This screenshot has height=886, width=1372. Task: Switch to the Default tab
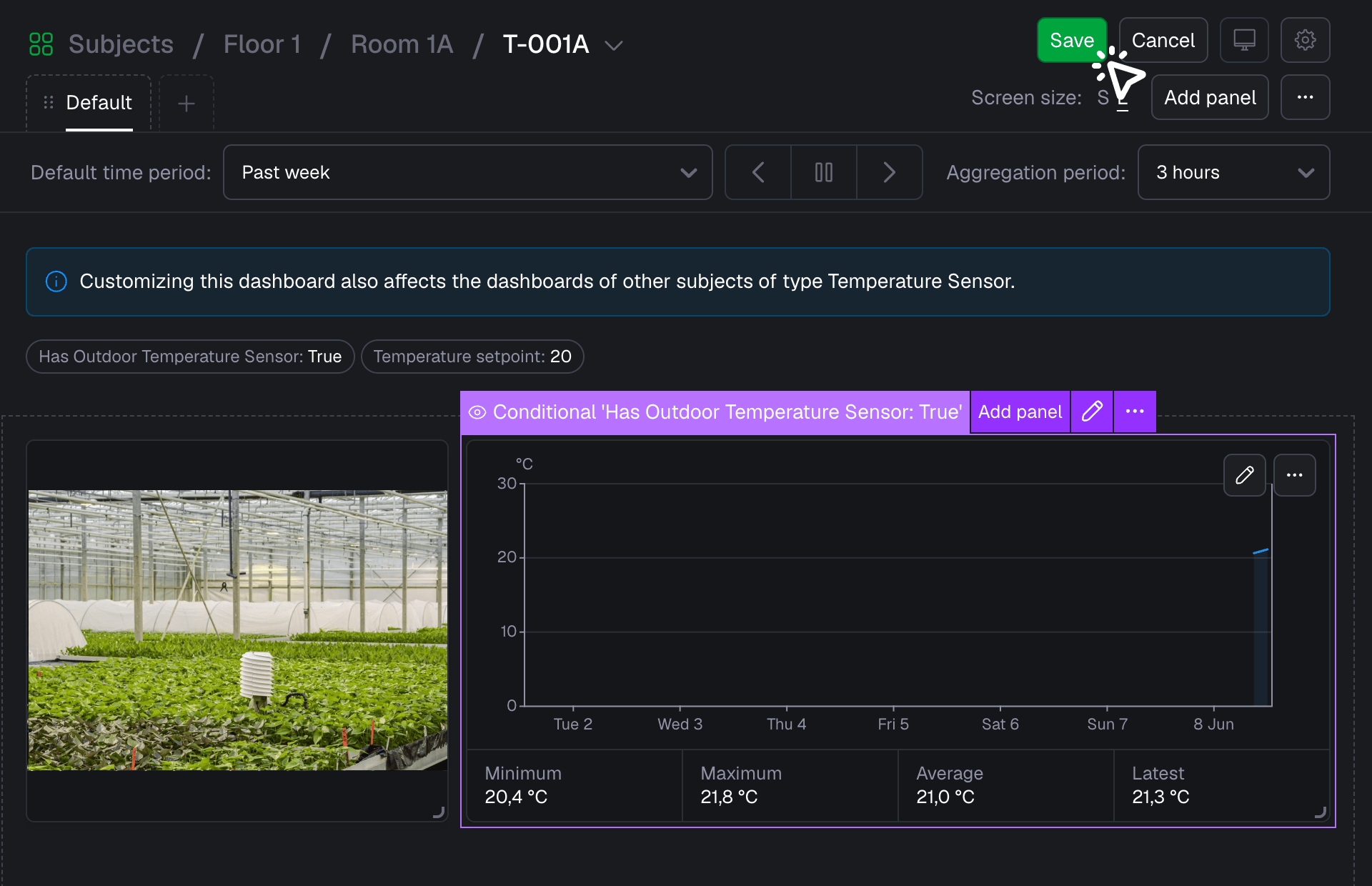coord(99,103)
